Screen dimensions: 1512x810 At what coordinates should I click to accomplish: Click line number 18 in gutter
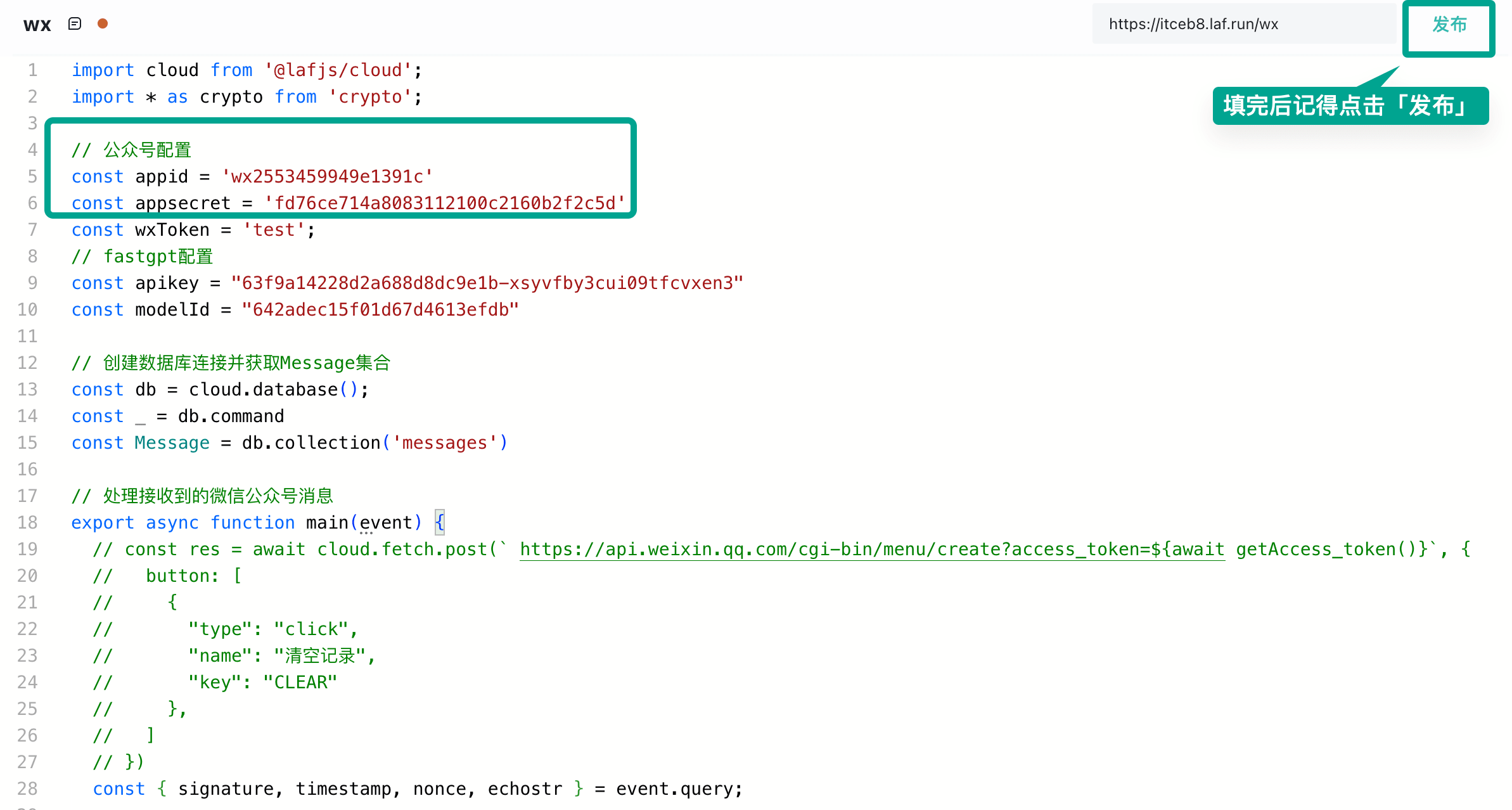click(27, 522)
